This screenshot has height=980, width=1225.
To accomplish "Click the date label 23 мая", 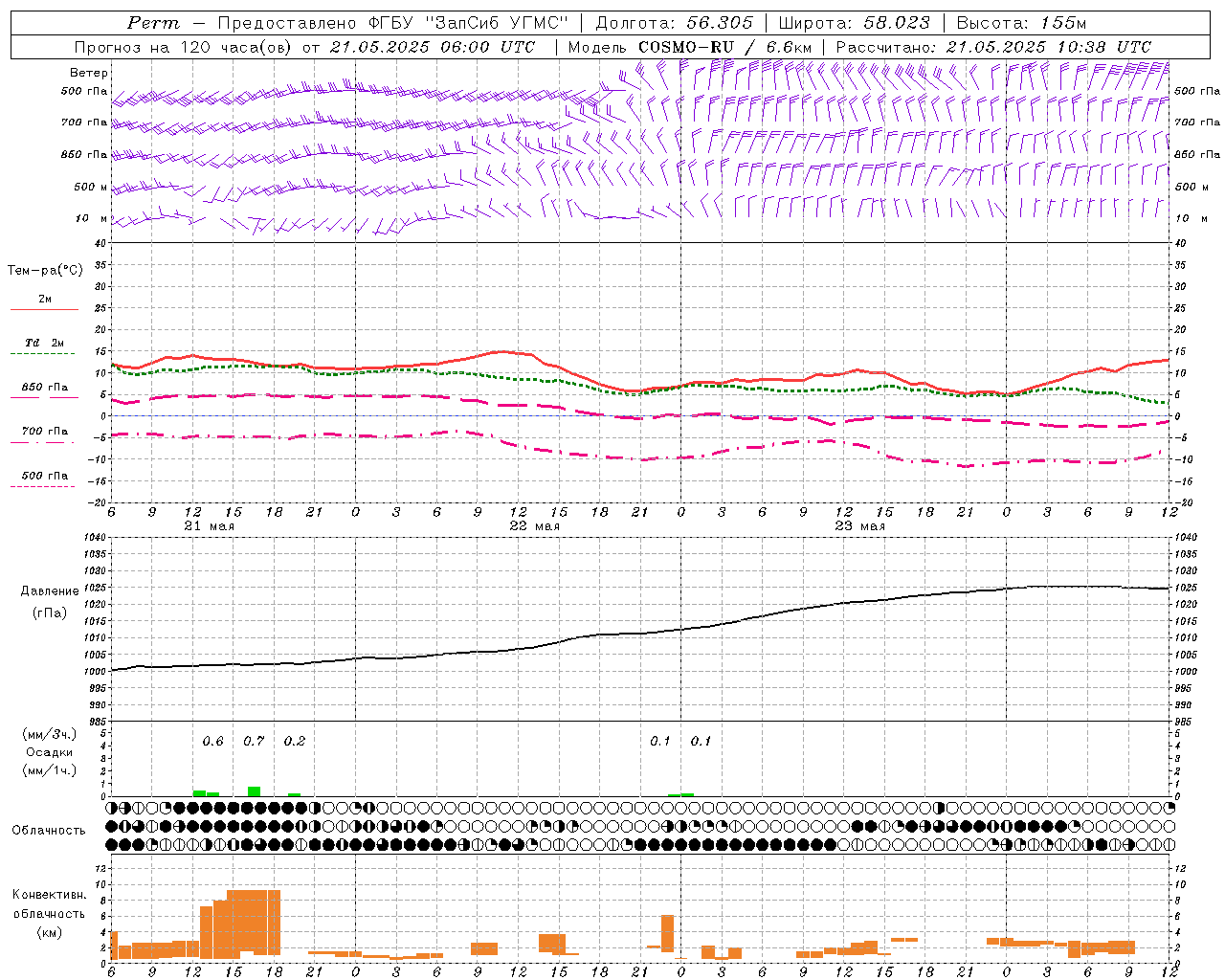I will point(859,526).
